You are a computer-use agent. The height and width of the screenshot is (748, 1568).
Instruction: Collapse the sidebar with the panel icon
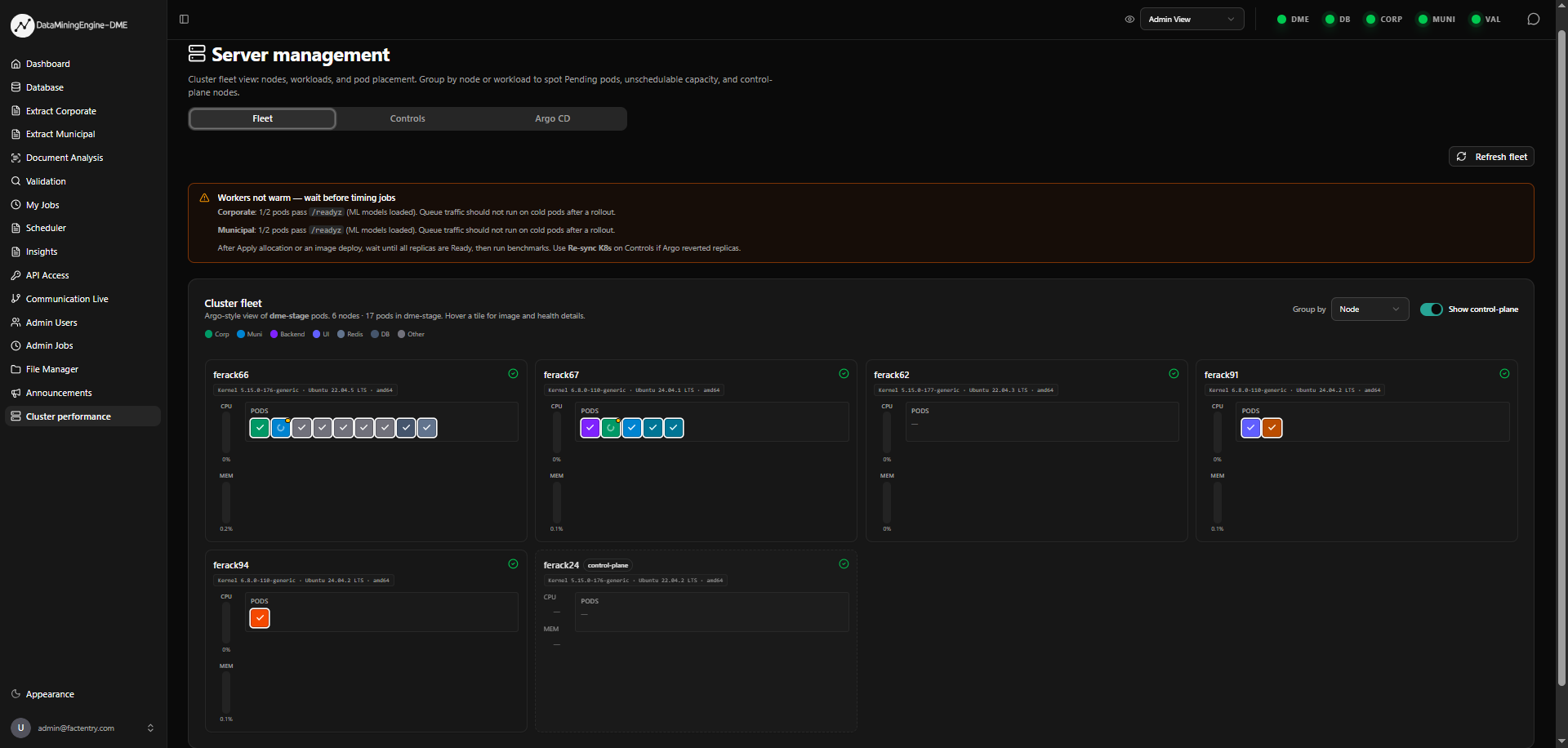184,20
